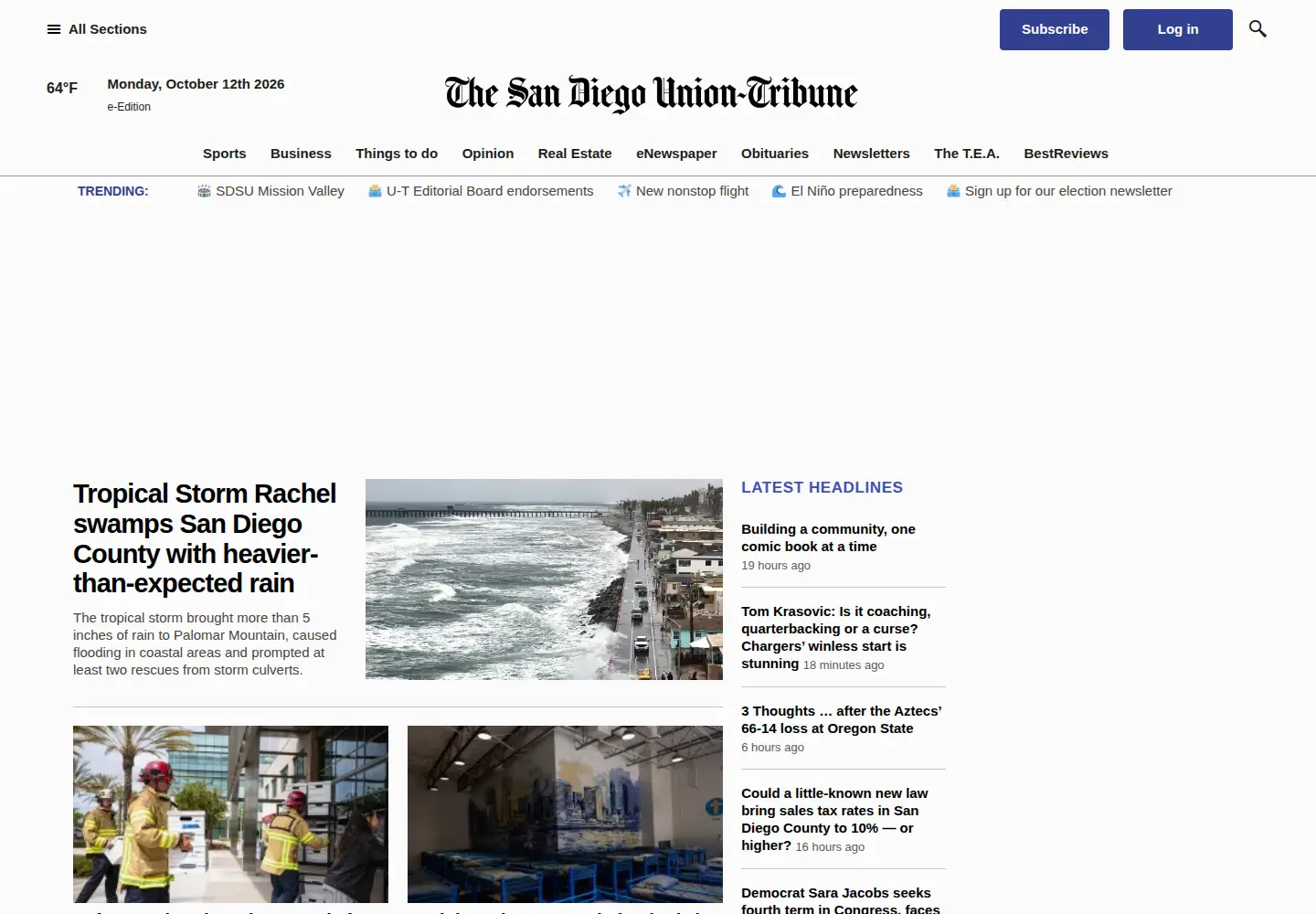This screenshot has height=914, width=1316.
Task: Open Democrat Sara Jacobs fourth term article
Action: (840, 900)
